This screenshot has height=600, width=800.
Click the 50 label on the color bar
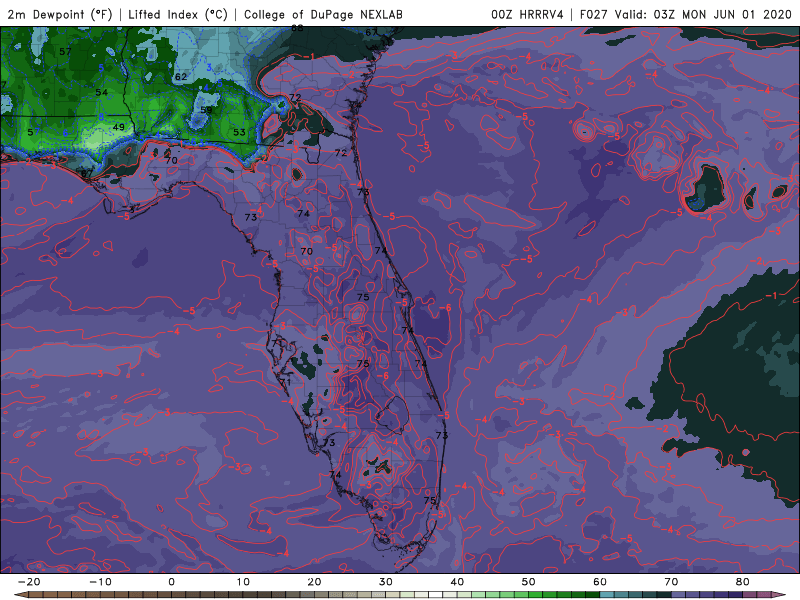[x=529, y=582]
